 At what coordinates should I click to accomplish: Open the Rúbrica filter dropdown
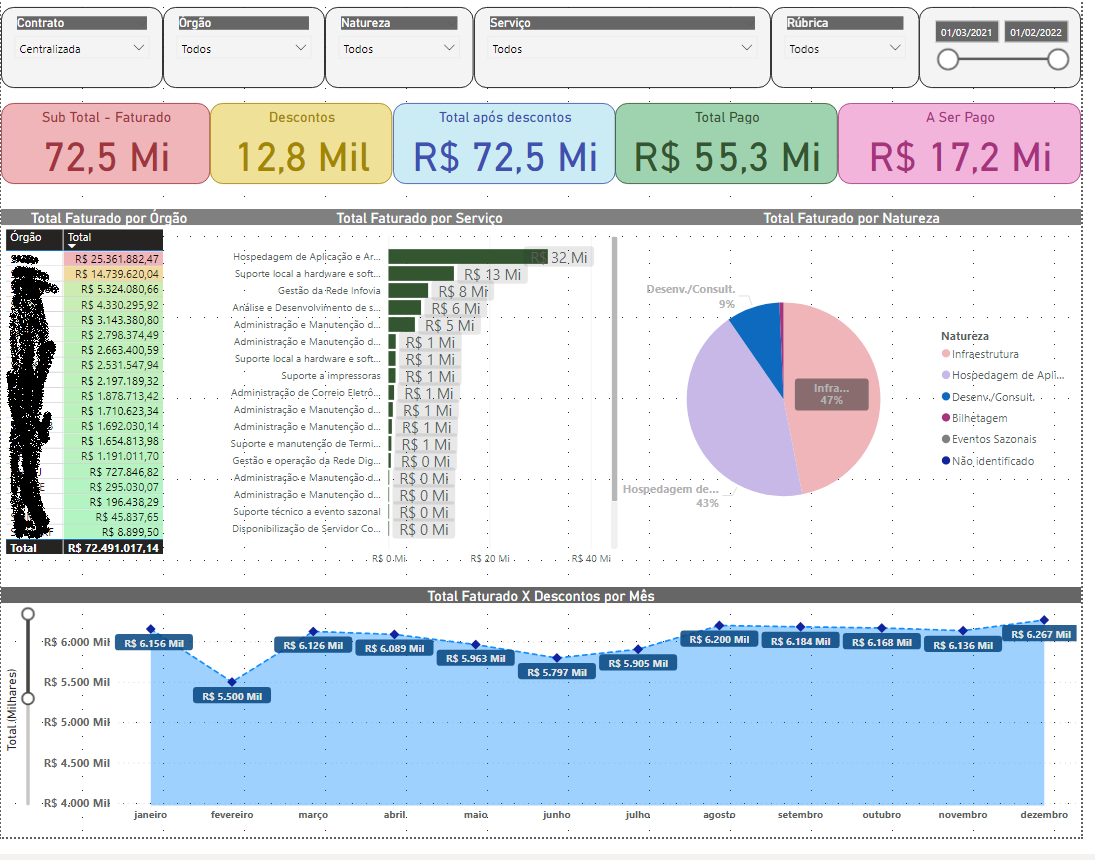[x=844, y=49]
